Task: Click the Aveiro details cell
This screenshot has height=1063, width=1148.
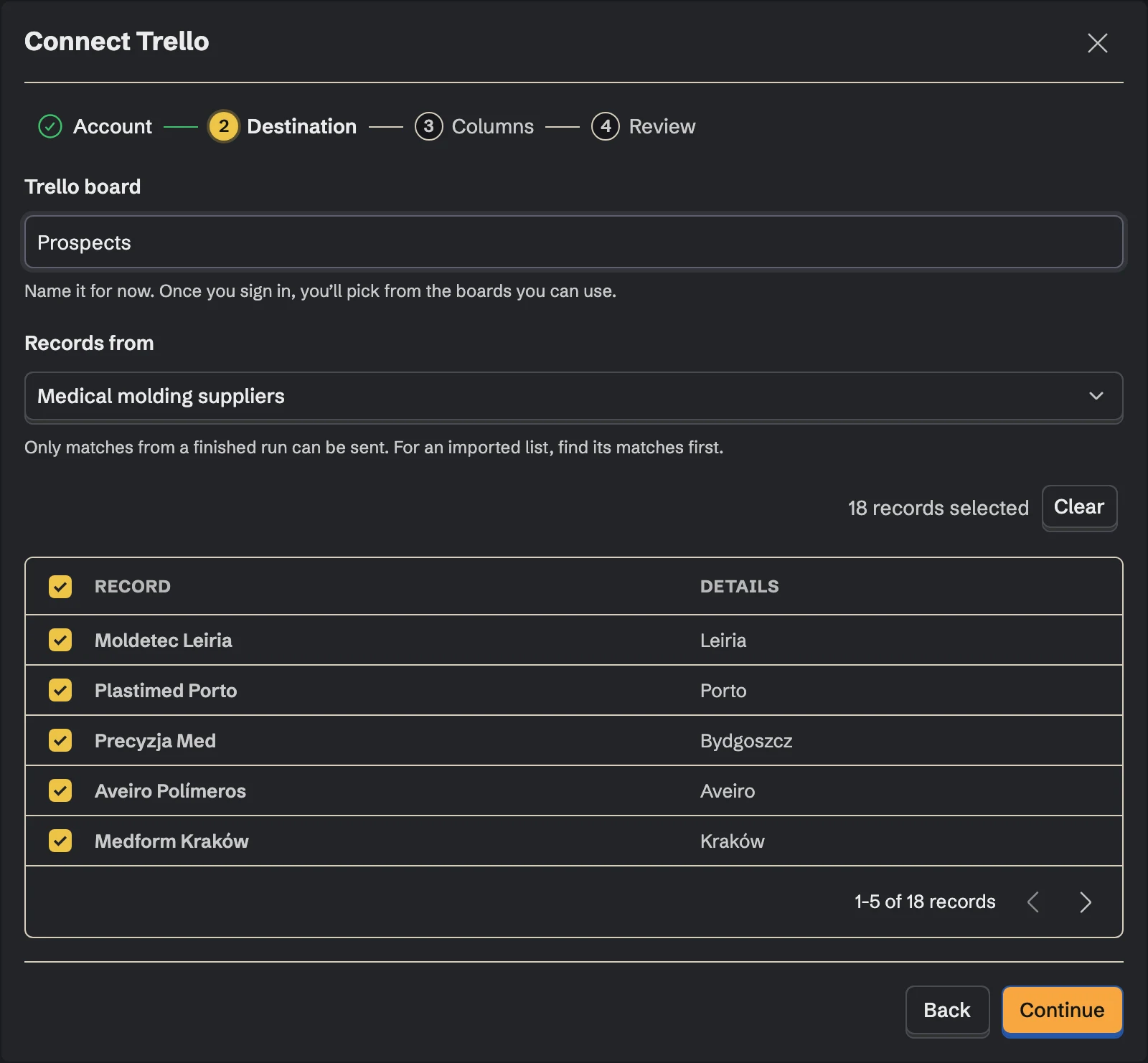Action: [x=728, y=790]
